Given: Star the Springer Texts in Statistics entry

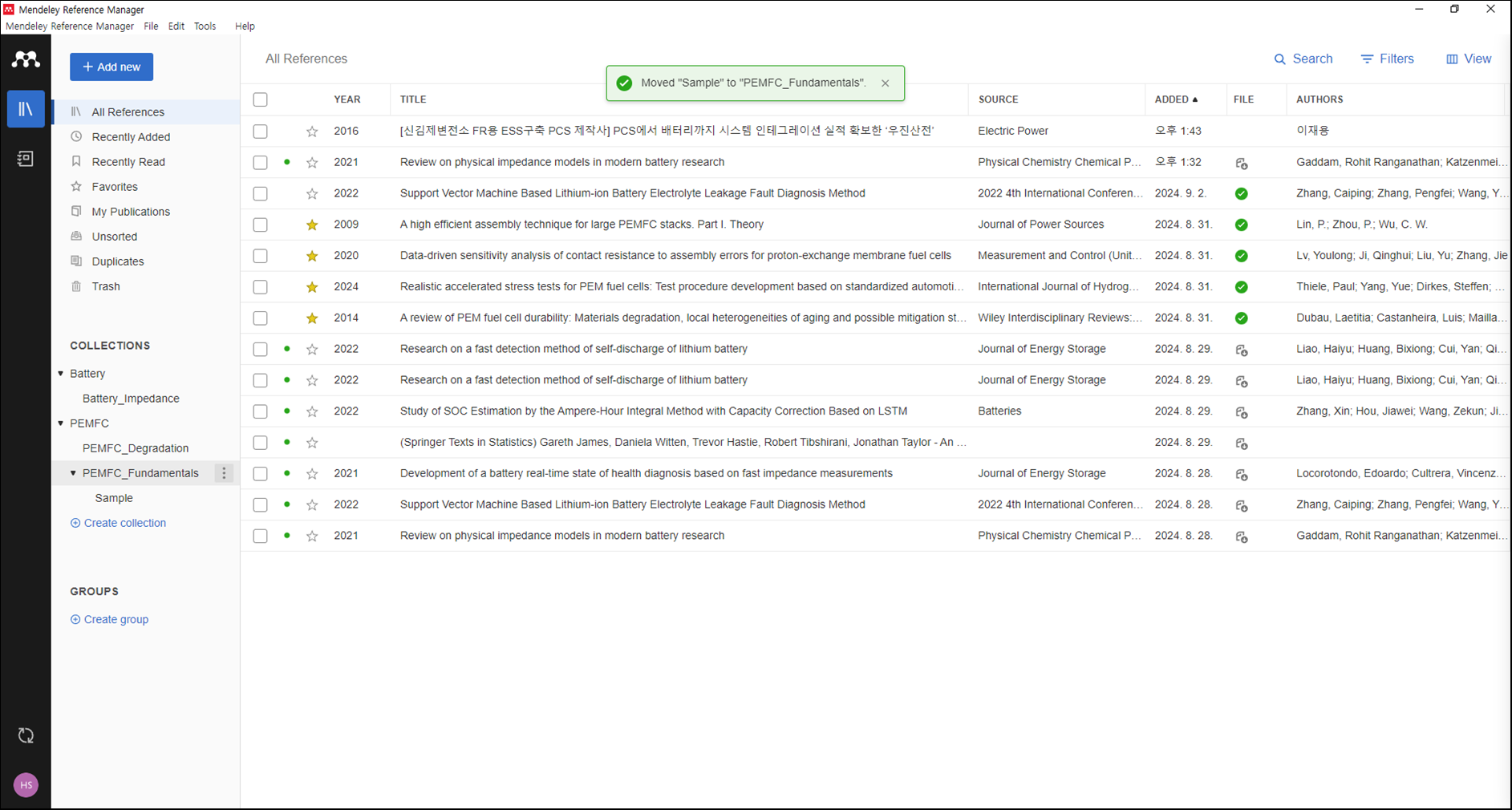Looking at the screenshot, I should tap(312, 443).
